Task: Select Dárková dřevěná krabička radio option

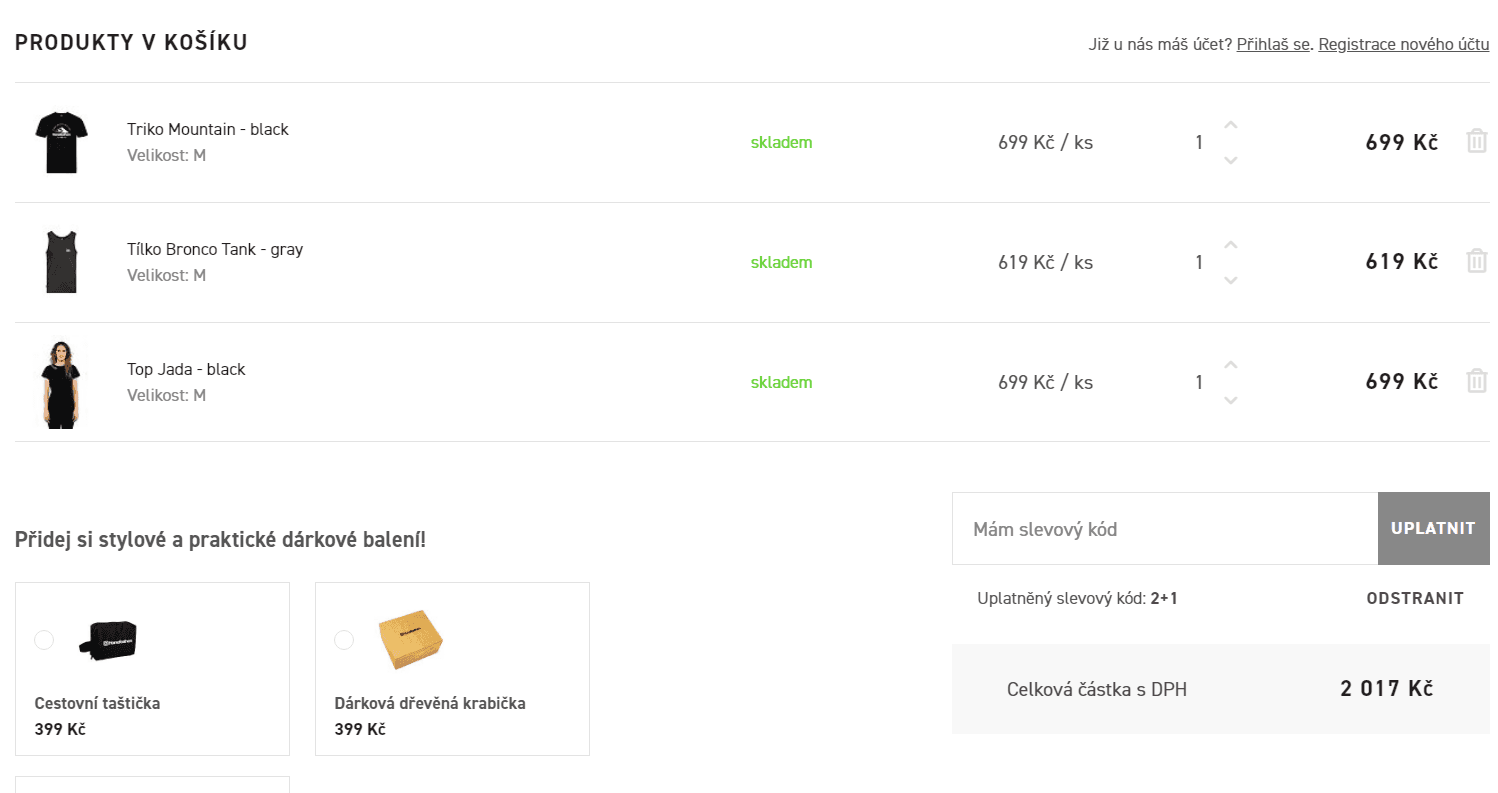Action: click(x=344, y=640)
